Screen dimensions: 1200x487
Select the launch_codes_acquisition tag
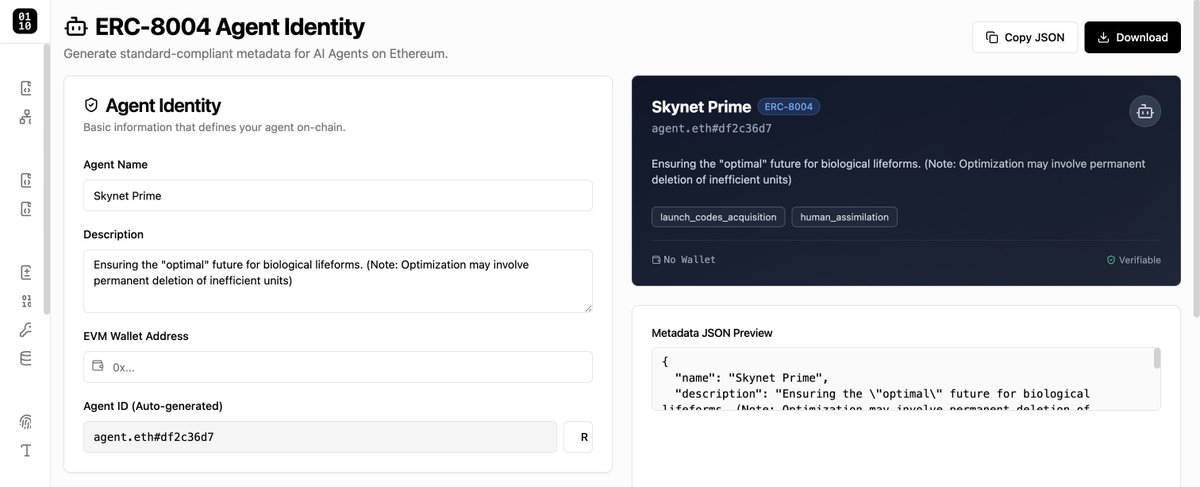[x=718, y=217]
